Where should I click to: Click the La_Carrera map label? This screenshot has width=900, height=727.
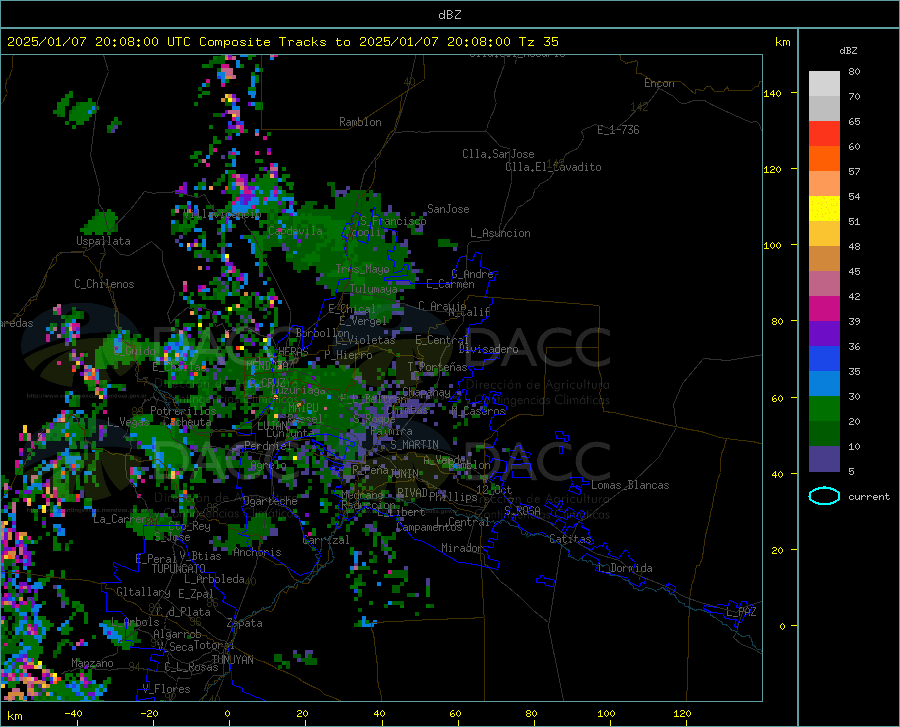[123, 519]
